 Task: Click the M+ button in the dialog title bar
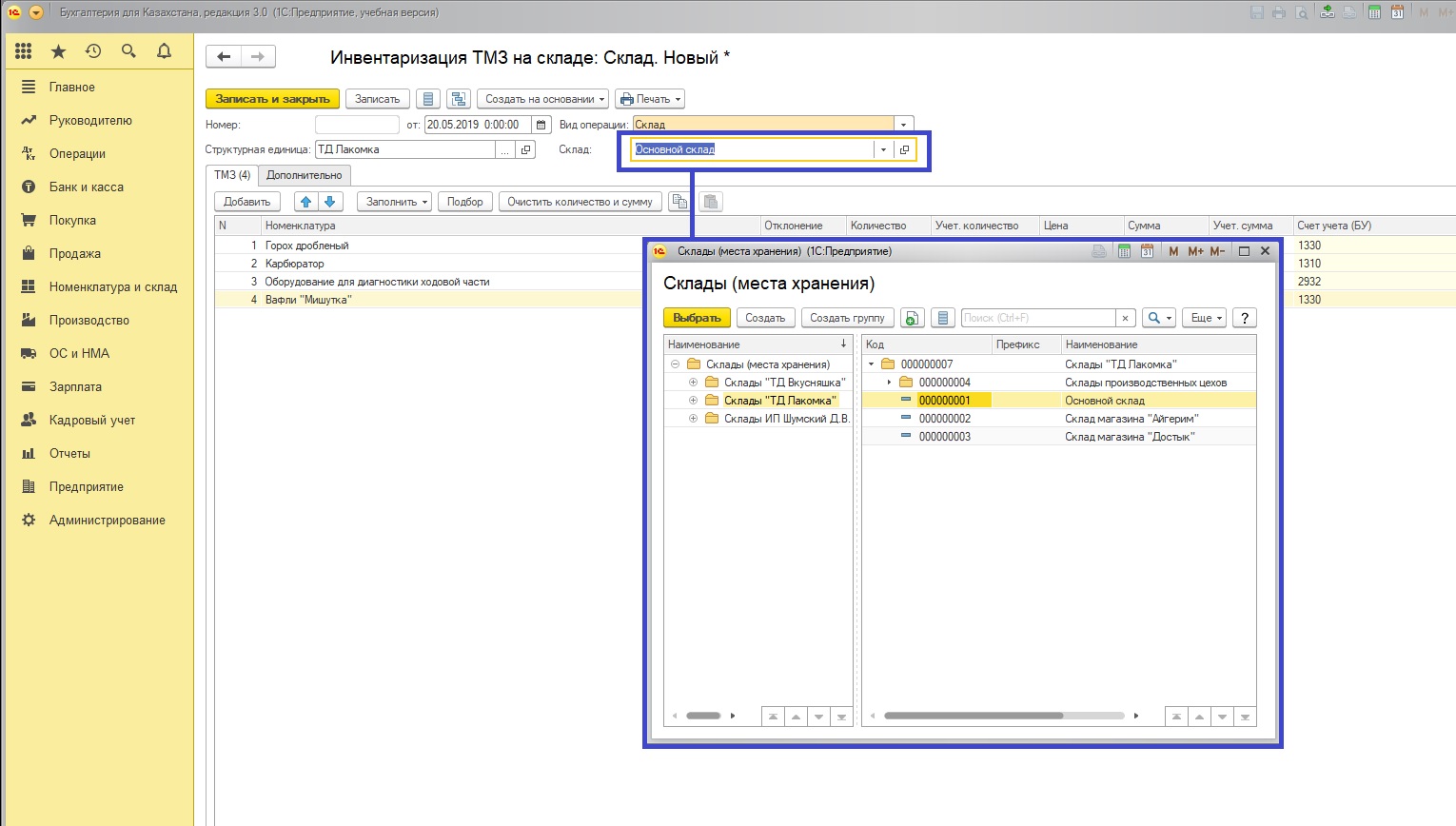pyautogui.click(x=1195, y=251)
